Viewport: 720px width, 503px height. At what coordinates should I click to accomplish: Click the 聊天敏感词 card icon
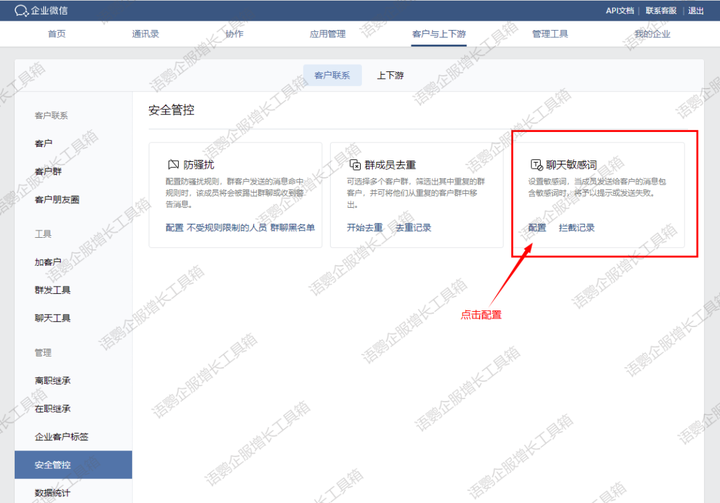(x=536, y=164)
